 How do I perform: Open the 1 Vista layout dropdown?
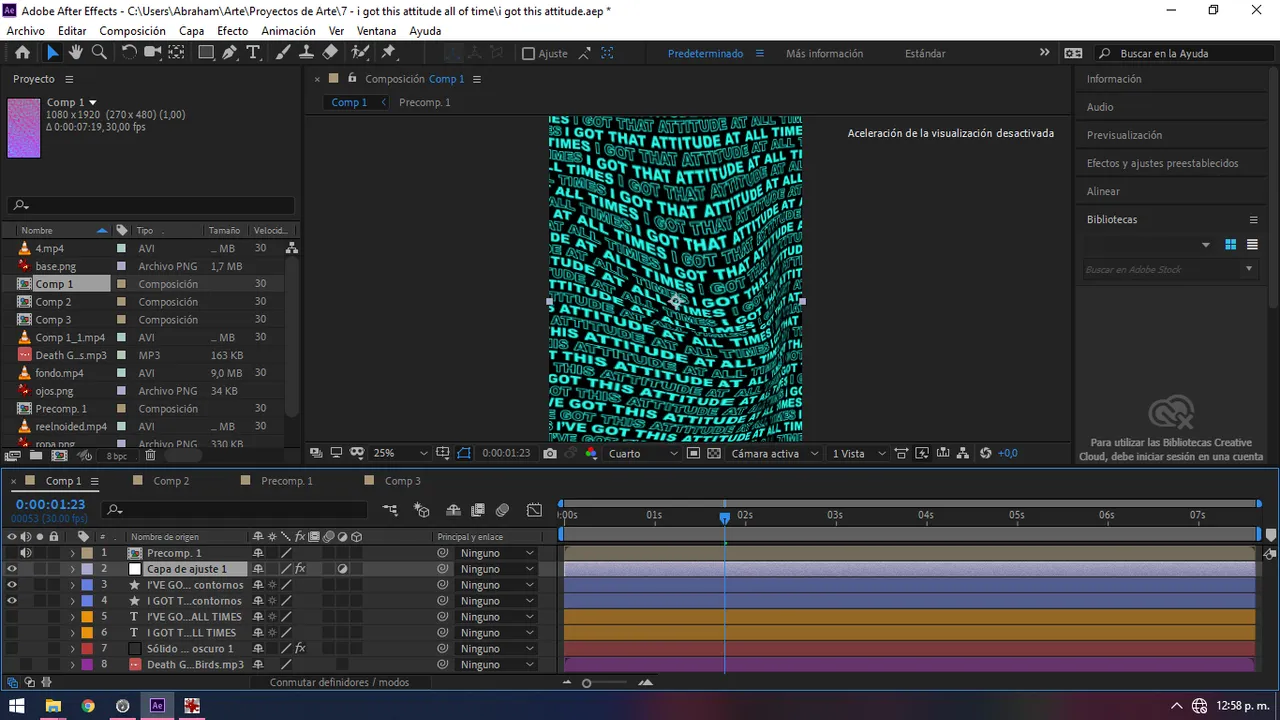tap(859, 453)
